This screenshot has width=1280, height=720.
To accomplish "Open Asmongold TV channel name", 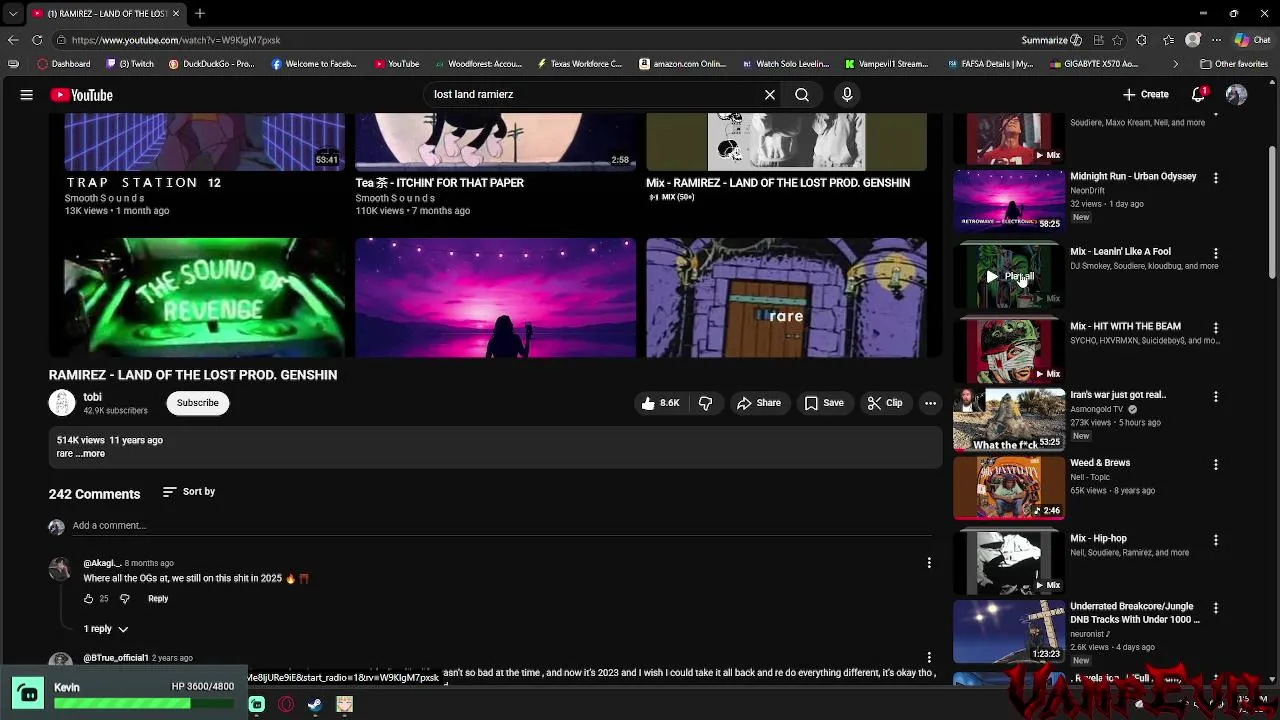I will coord(1097,409).
